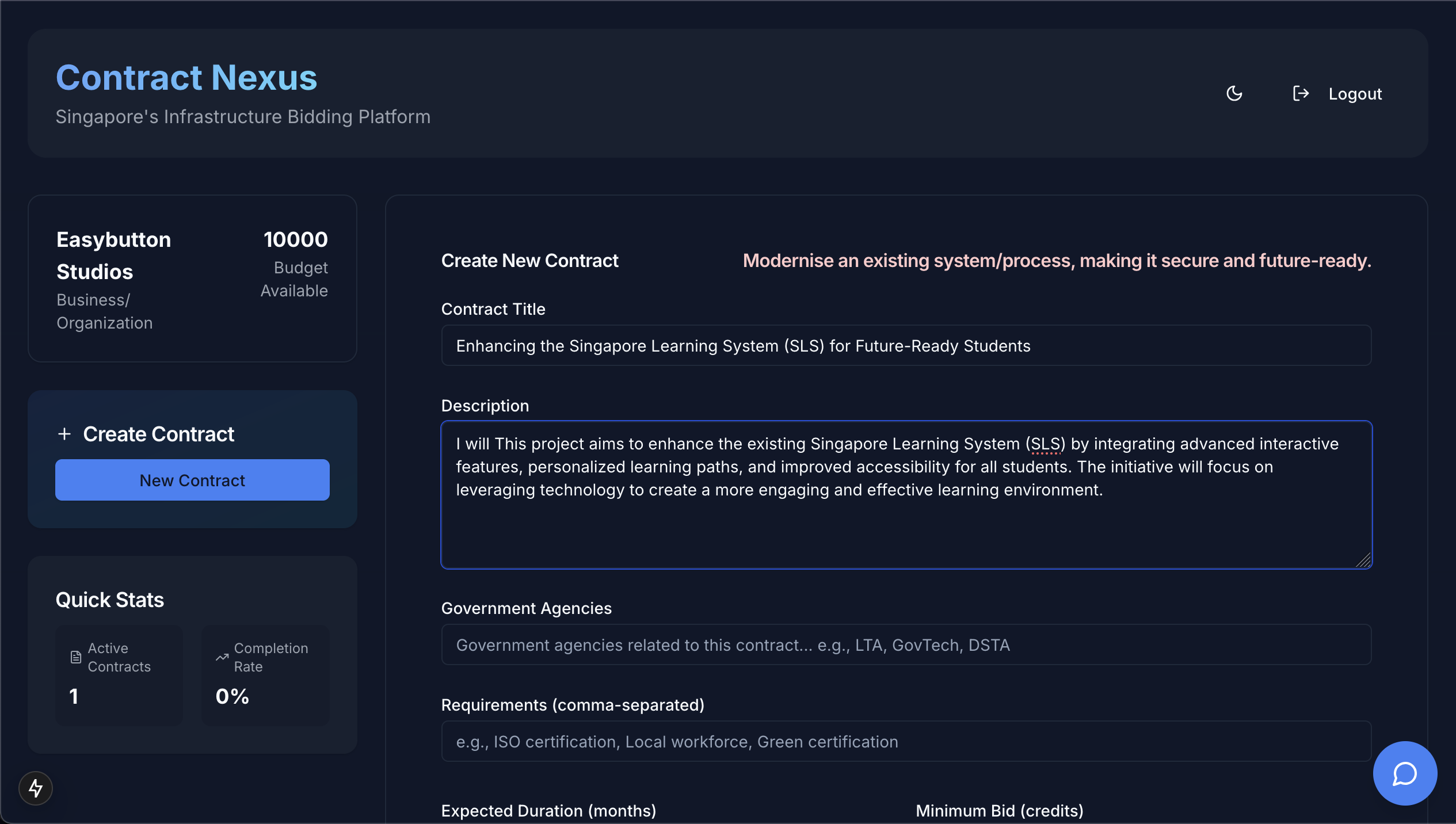Viewport: 1456px width, 824px height.
Task: Click the plus icon beside Create Contract
Action: click(x=64, y=434)
